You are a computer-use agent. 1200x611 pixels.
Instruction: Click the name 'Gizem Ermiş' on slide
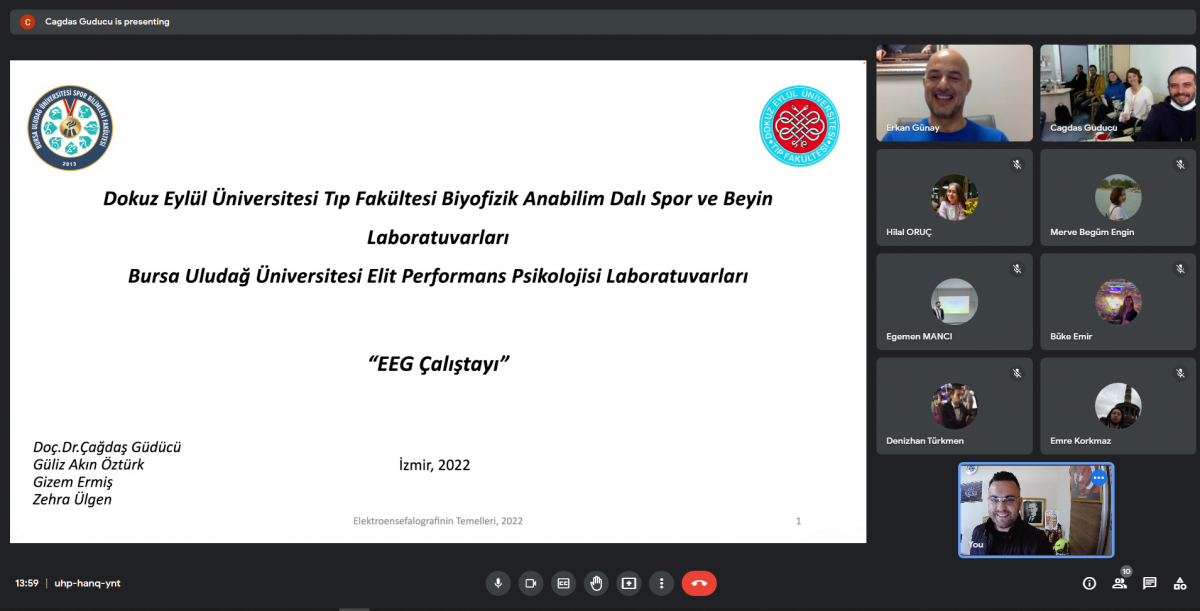[x=73, y=482]
